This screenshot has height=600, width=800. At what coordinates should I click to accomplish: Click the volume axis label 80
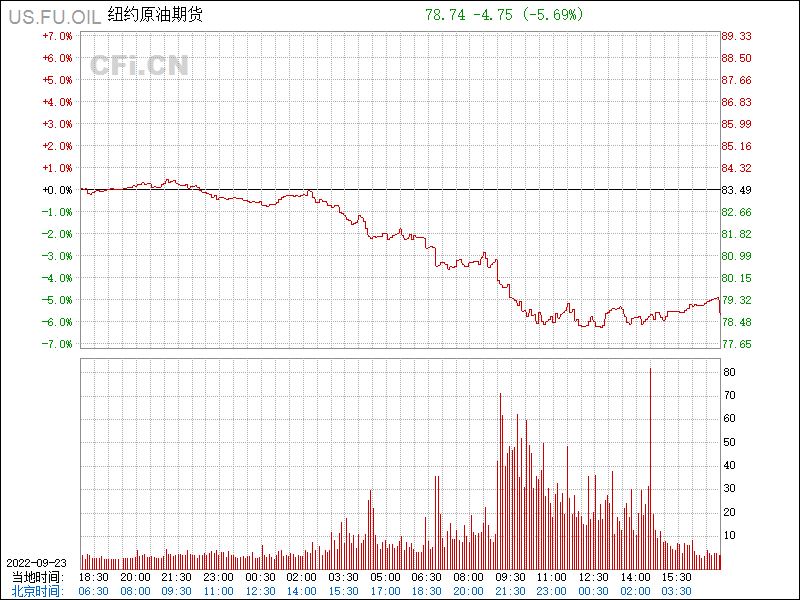(730, 372)
